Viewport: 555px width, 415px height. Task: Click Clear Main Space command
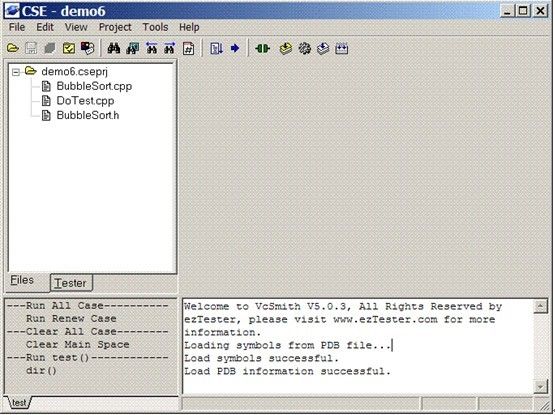pos(78,345)
